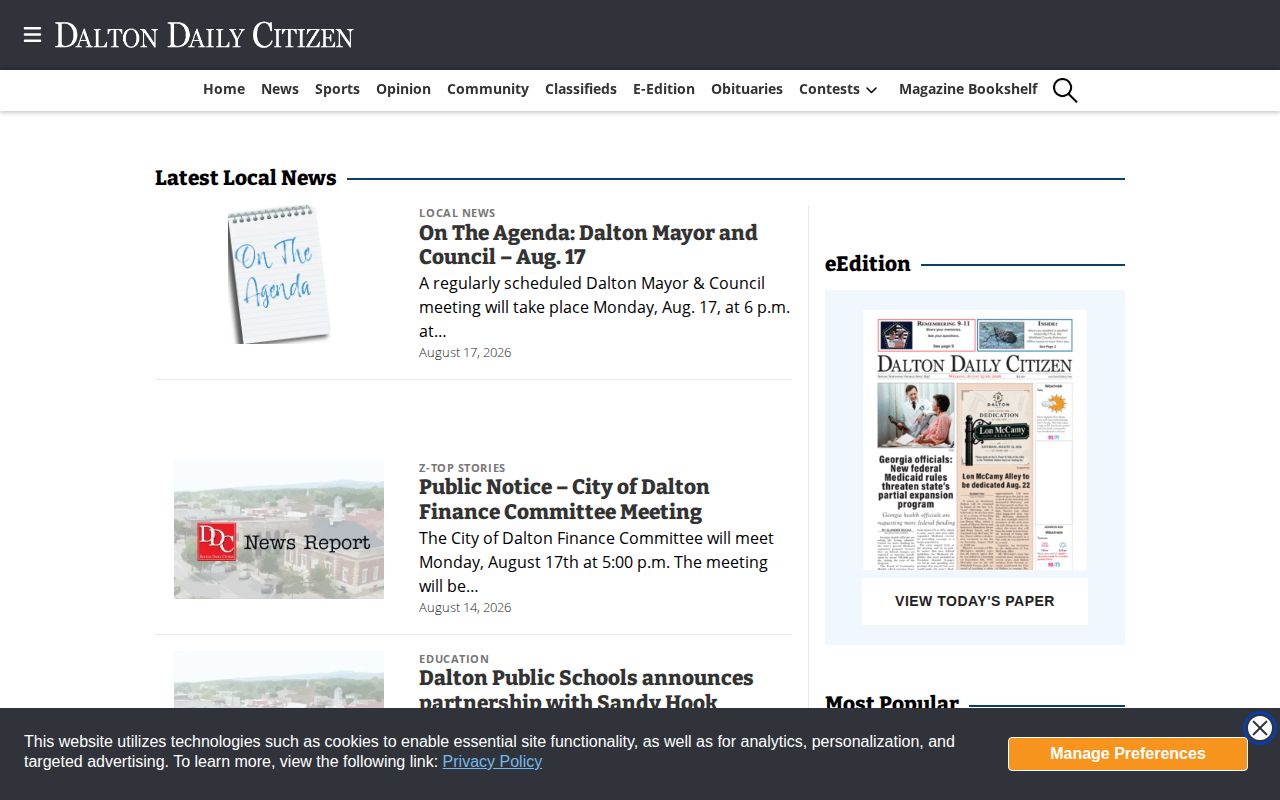Open the hamburger menu icon

click(32, 35)
